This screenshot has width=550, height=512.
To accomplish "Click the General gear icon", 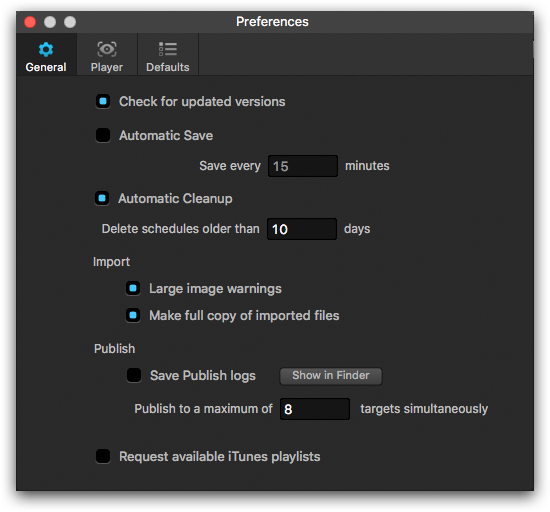I will click(x=46, y=49).
